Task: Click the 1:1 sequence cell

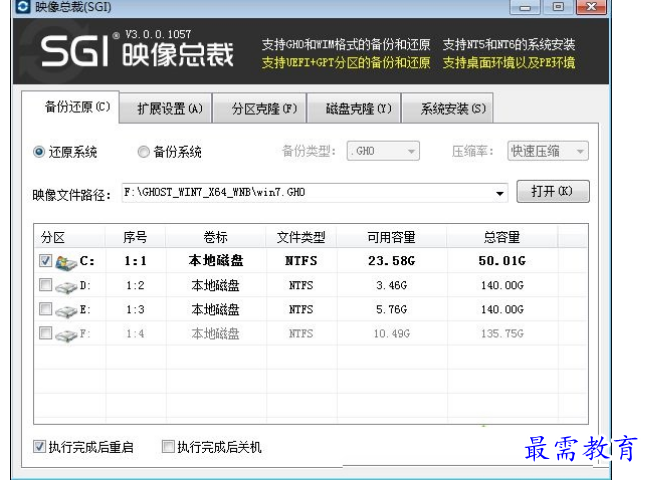Action: (136, 261)
